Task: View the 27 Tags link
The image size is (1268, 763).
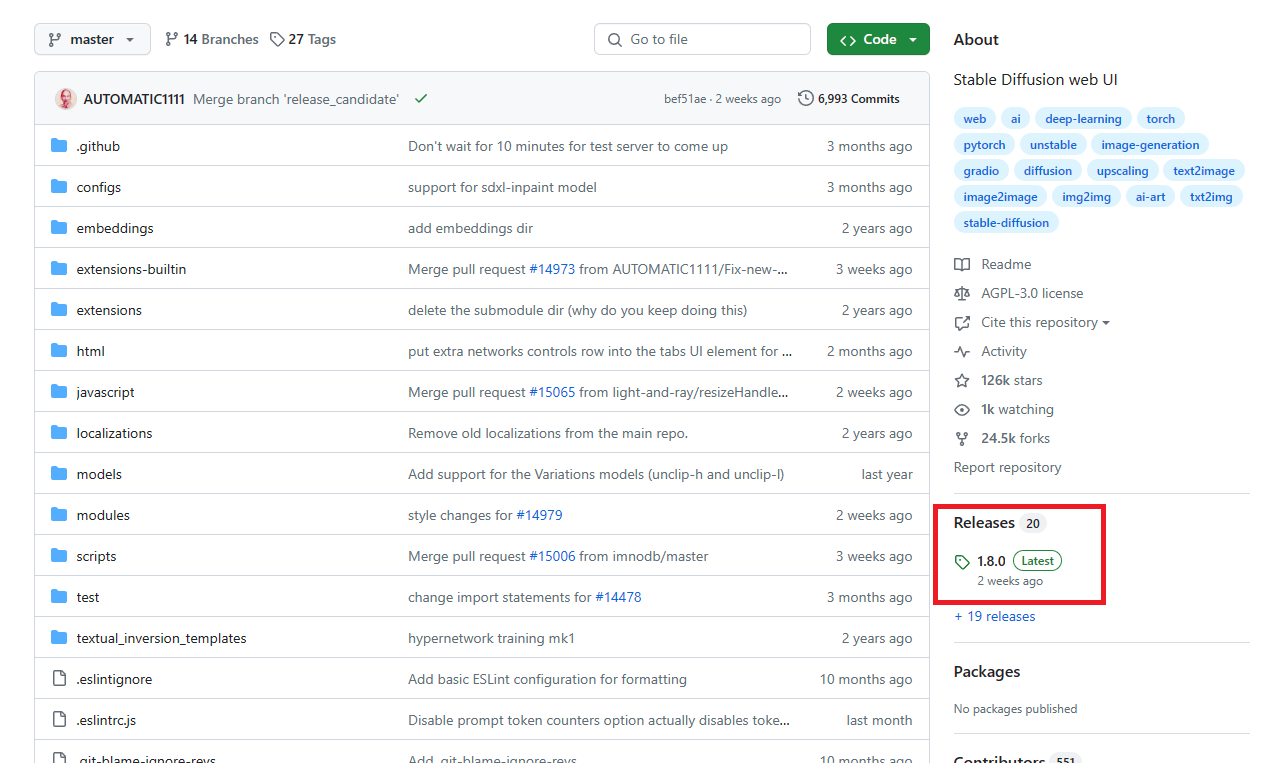Action: [303, 39]
